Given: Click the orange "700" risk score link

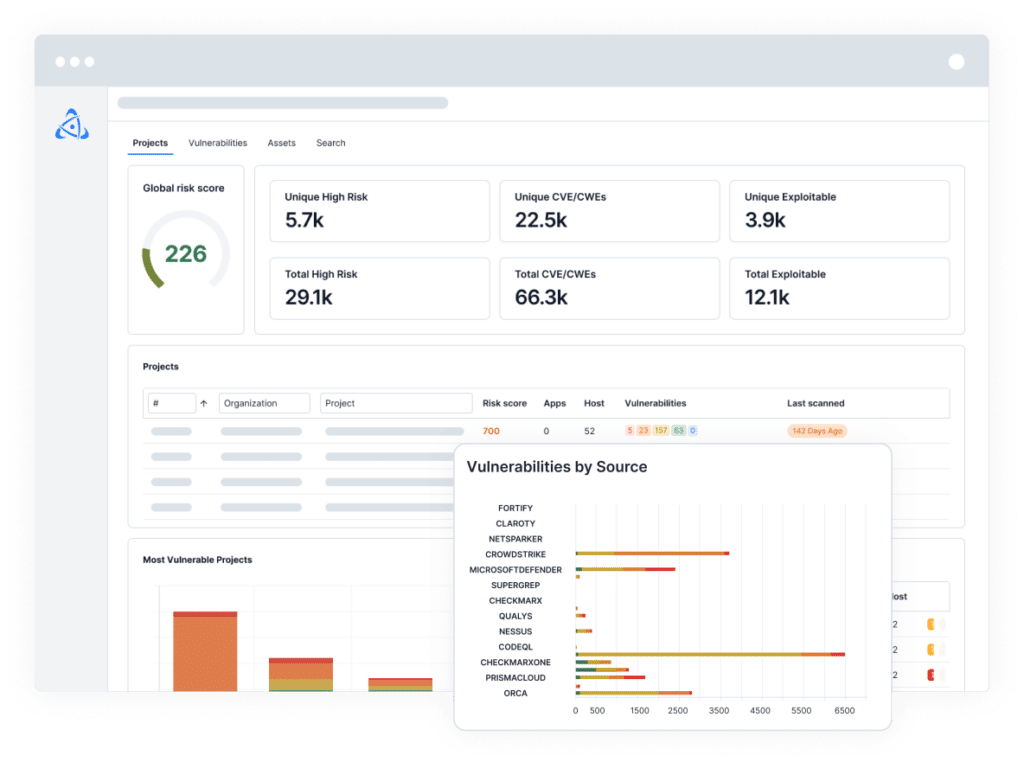Looking at the screenshot, I should [489, 430].
